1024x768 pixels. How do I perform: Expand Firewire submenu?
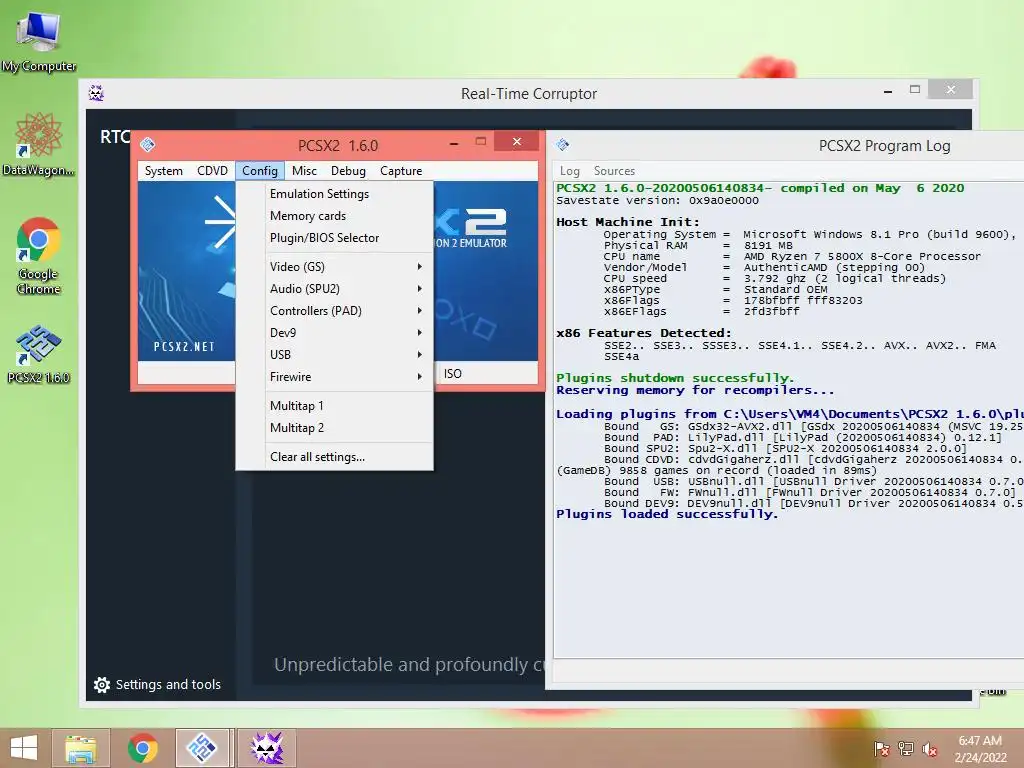[334, 377]
